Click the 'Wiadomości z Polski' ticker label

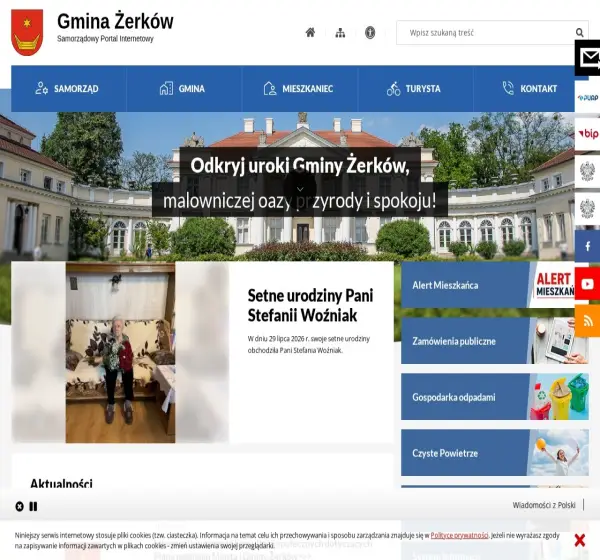[544, 505]
